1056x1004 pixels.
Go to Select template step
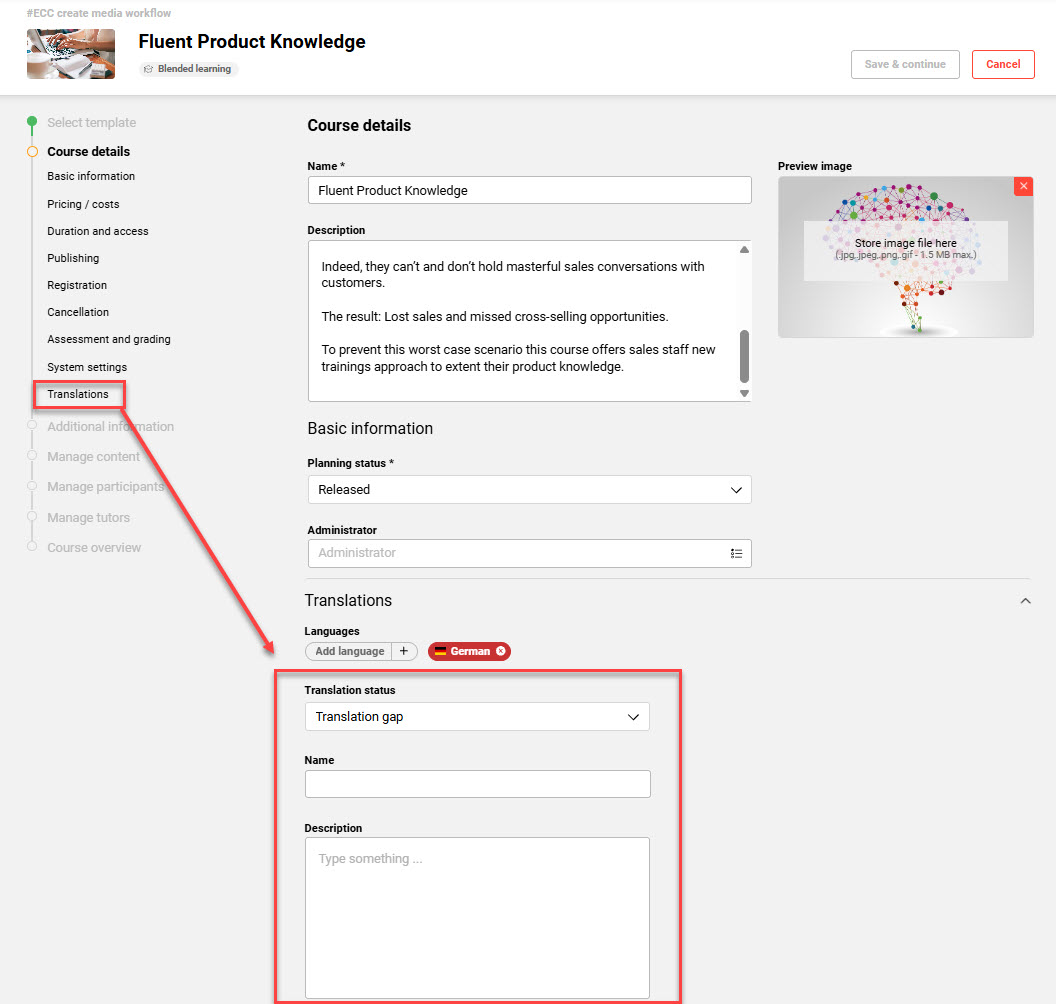[x=92, y=123]
